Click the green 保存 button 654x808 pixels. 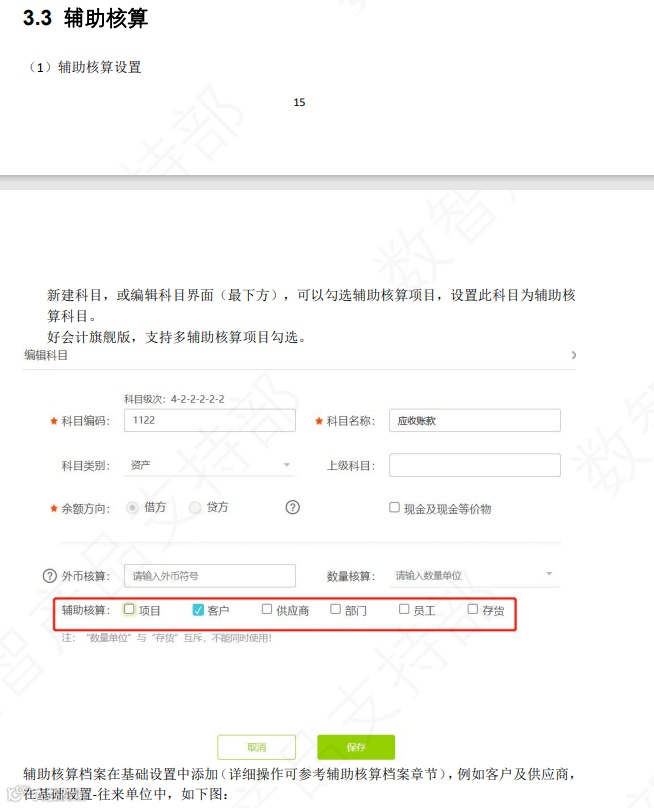[x=356, y=747]
